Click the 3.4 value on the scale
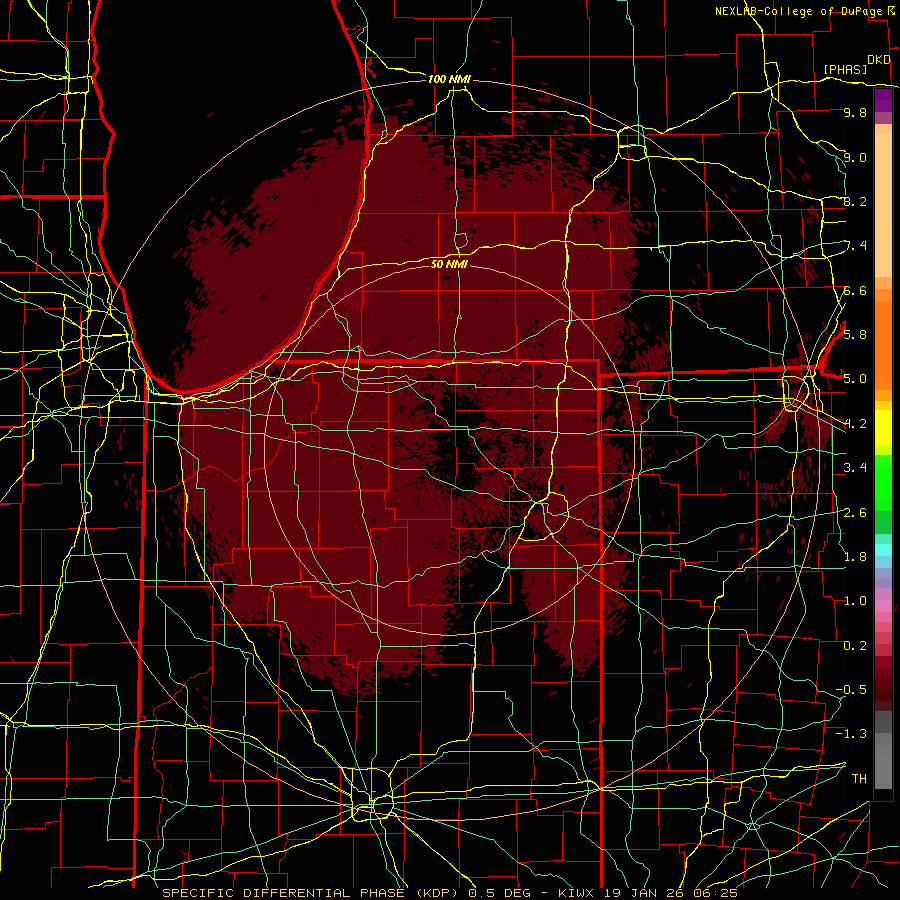This screenshot has width=900, height=900. [x=855, y=468]
